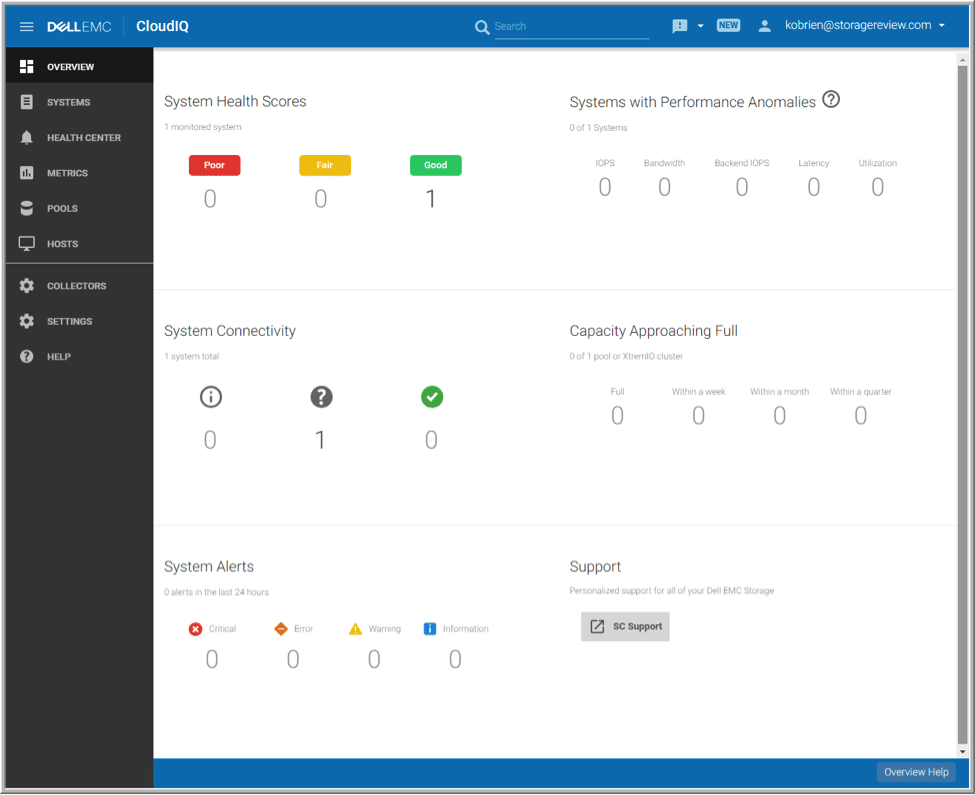The width and height of the screenshot is (975, 795).
Task: Click the user profile icon
Action: pos(765,25)
